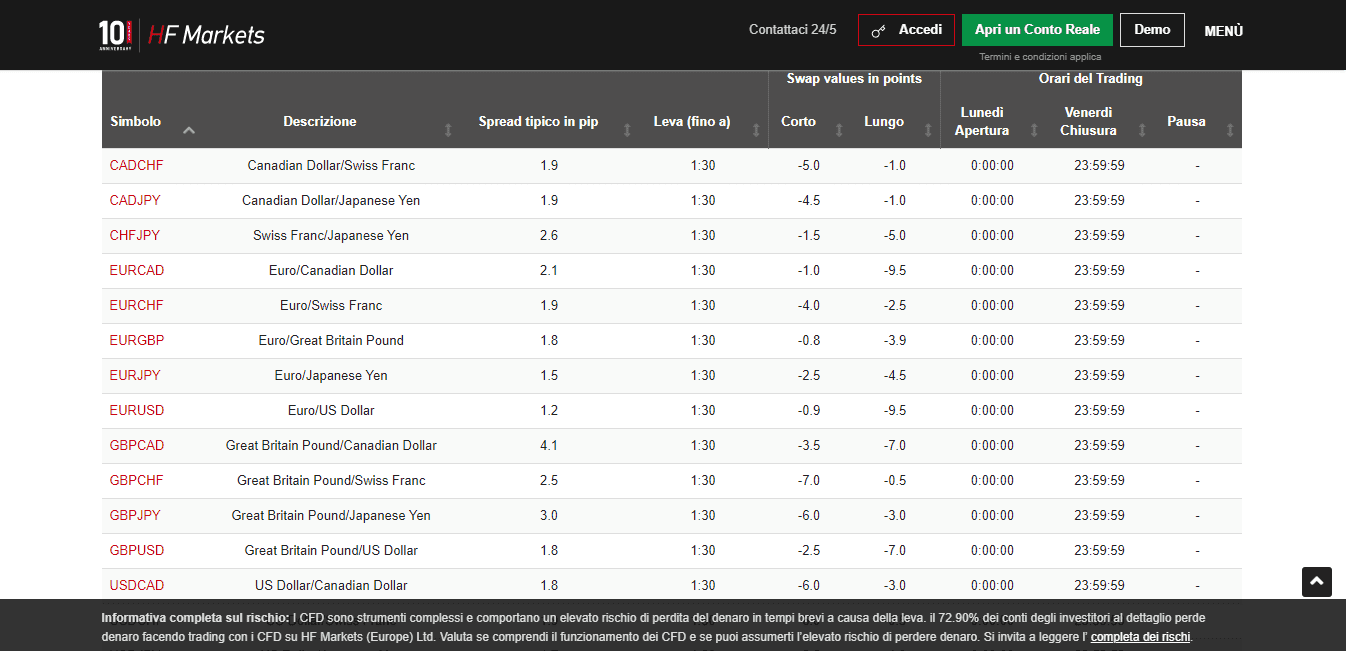Click the sort icon on Descrizione column

pos(447,130)
